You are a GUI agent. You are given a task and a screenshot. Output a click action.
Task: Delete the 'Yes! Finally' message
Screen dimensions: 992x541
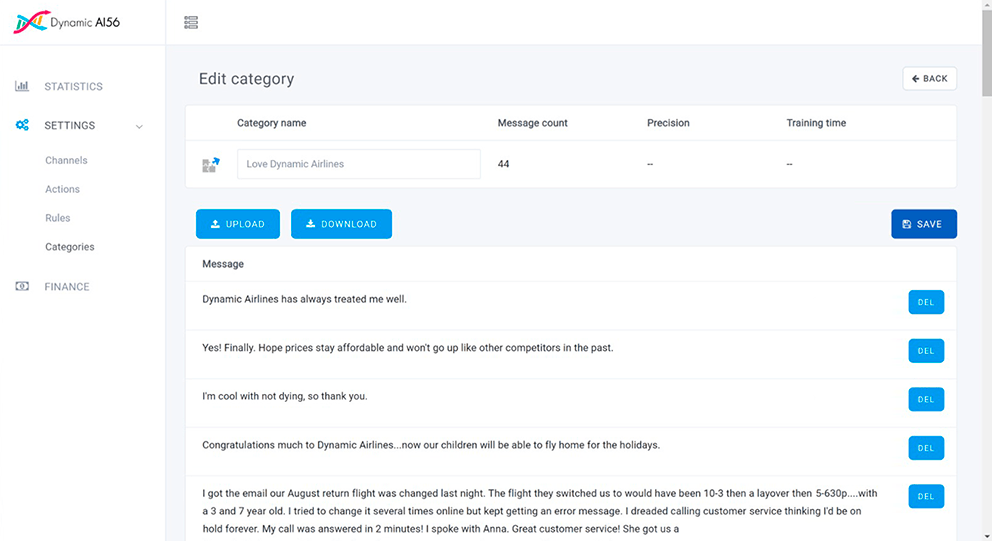[x=926, y=351]
